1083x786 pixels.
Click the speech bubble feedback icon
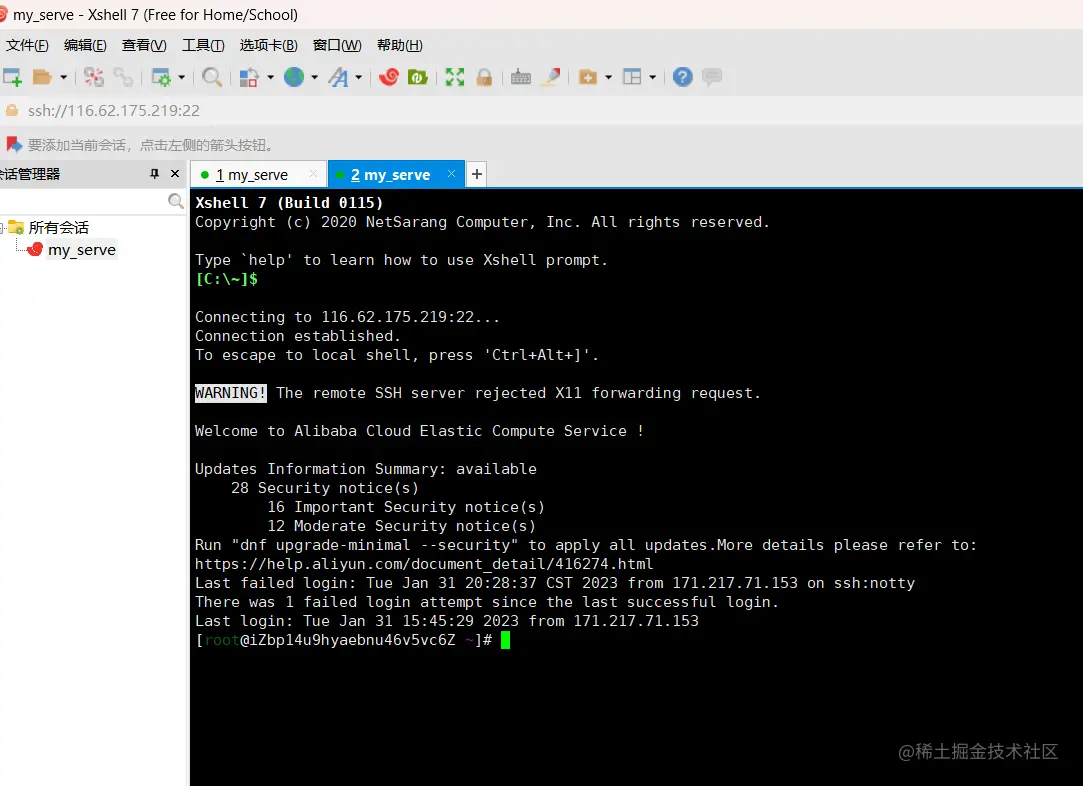coord(712,77)
